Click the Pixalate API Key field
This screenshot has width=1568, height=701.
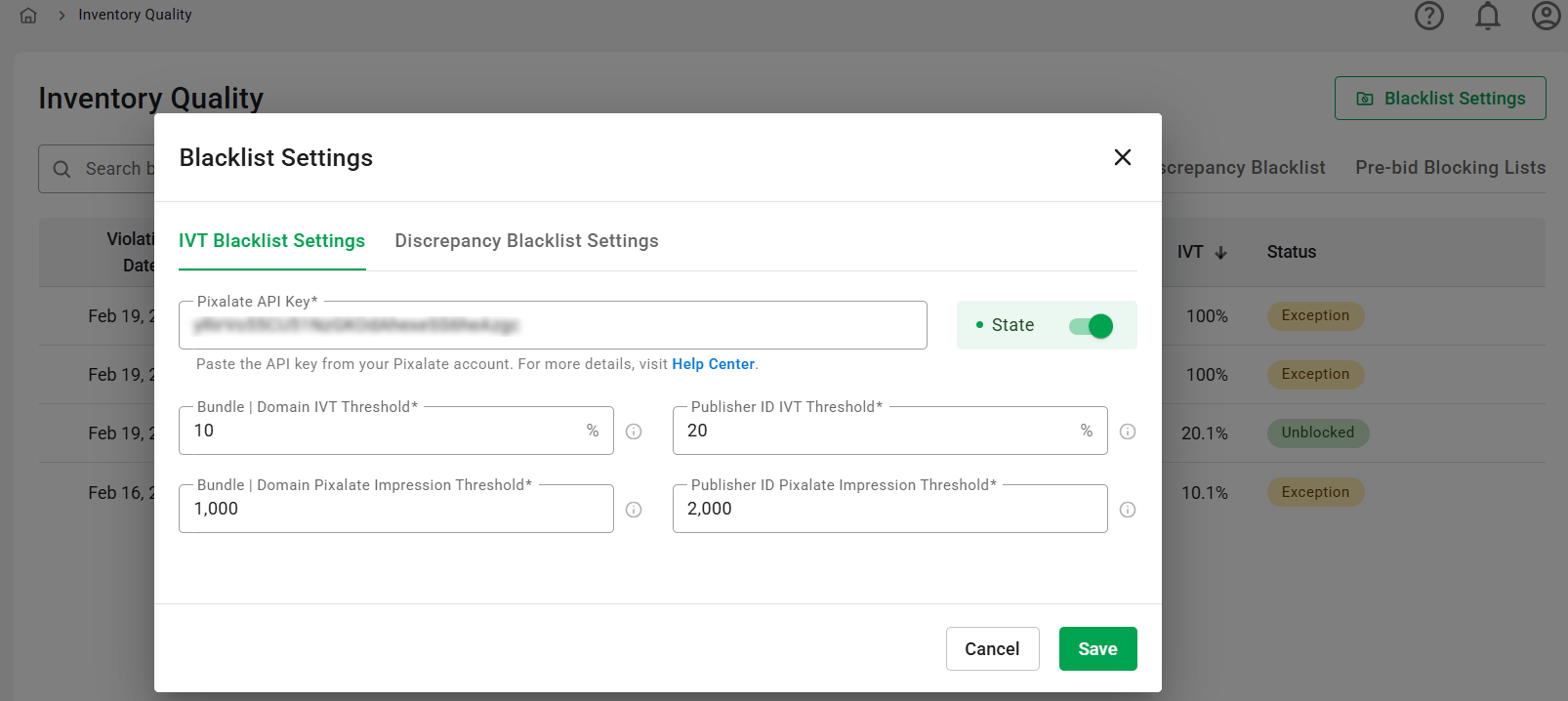click(553, 326)
